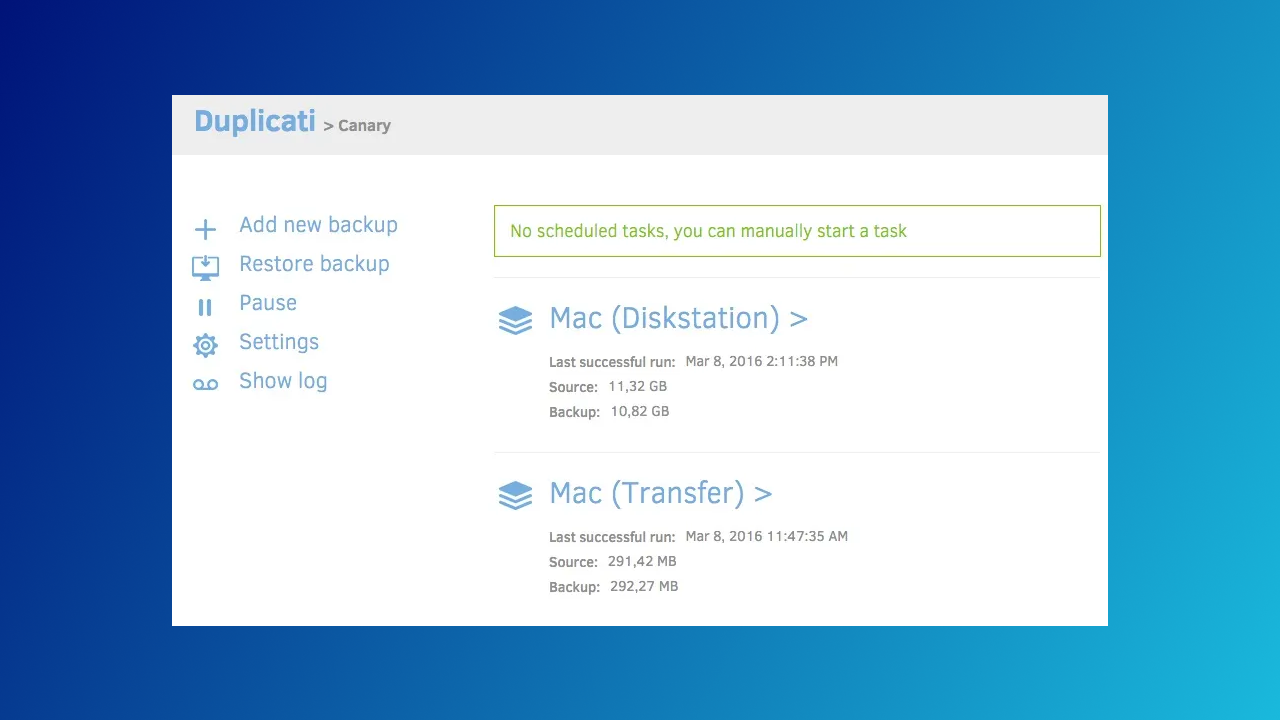Click the Mac (Diskstation) last successful run date

click(761, 361)
